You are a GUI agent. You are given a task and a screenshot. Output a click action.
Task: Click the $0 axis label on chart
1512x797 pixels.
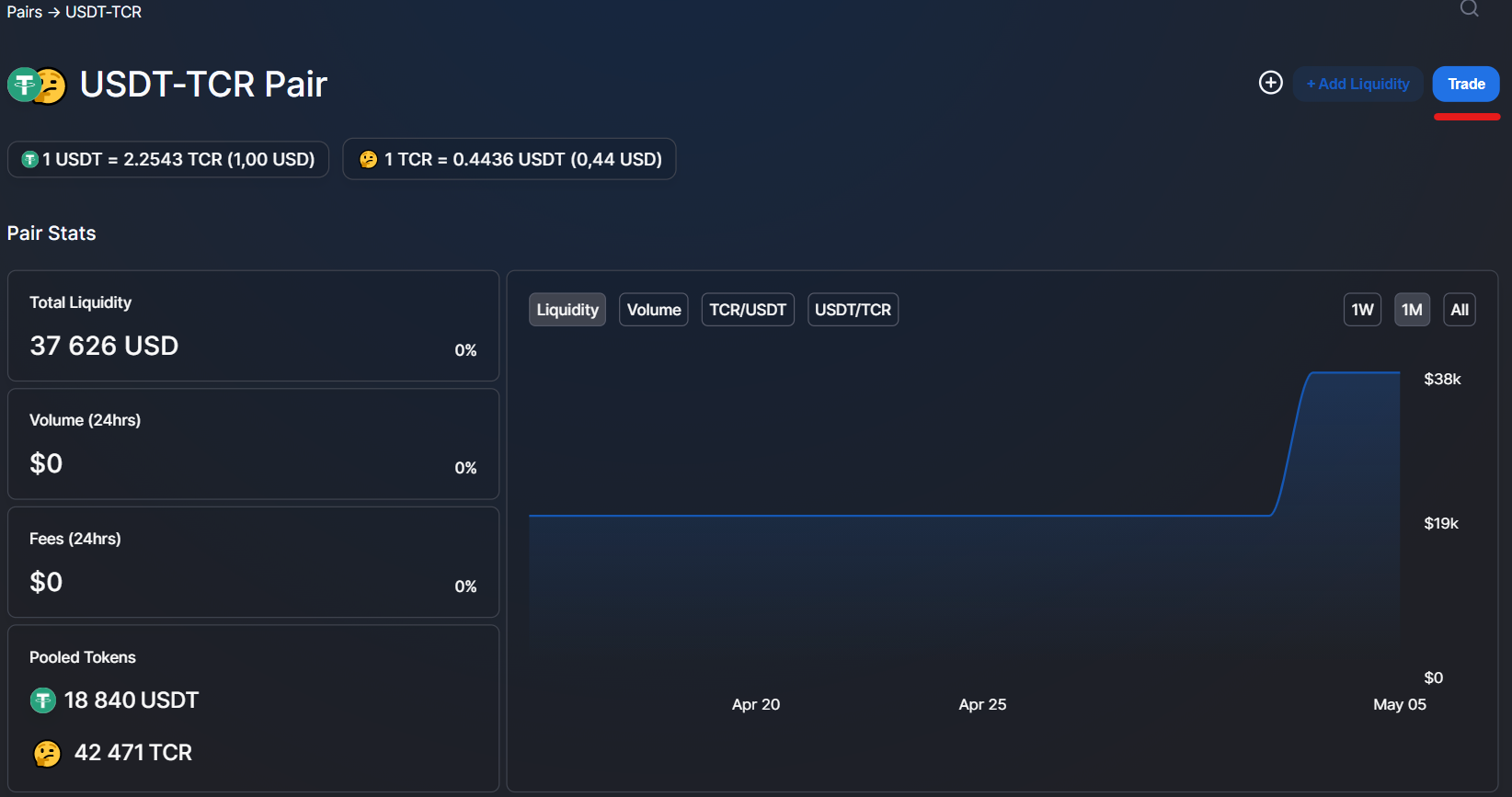pyautogui.click(x=1434, y=677)
